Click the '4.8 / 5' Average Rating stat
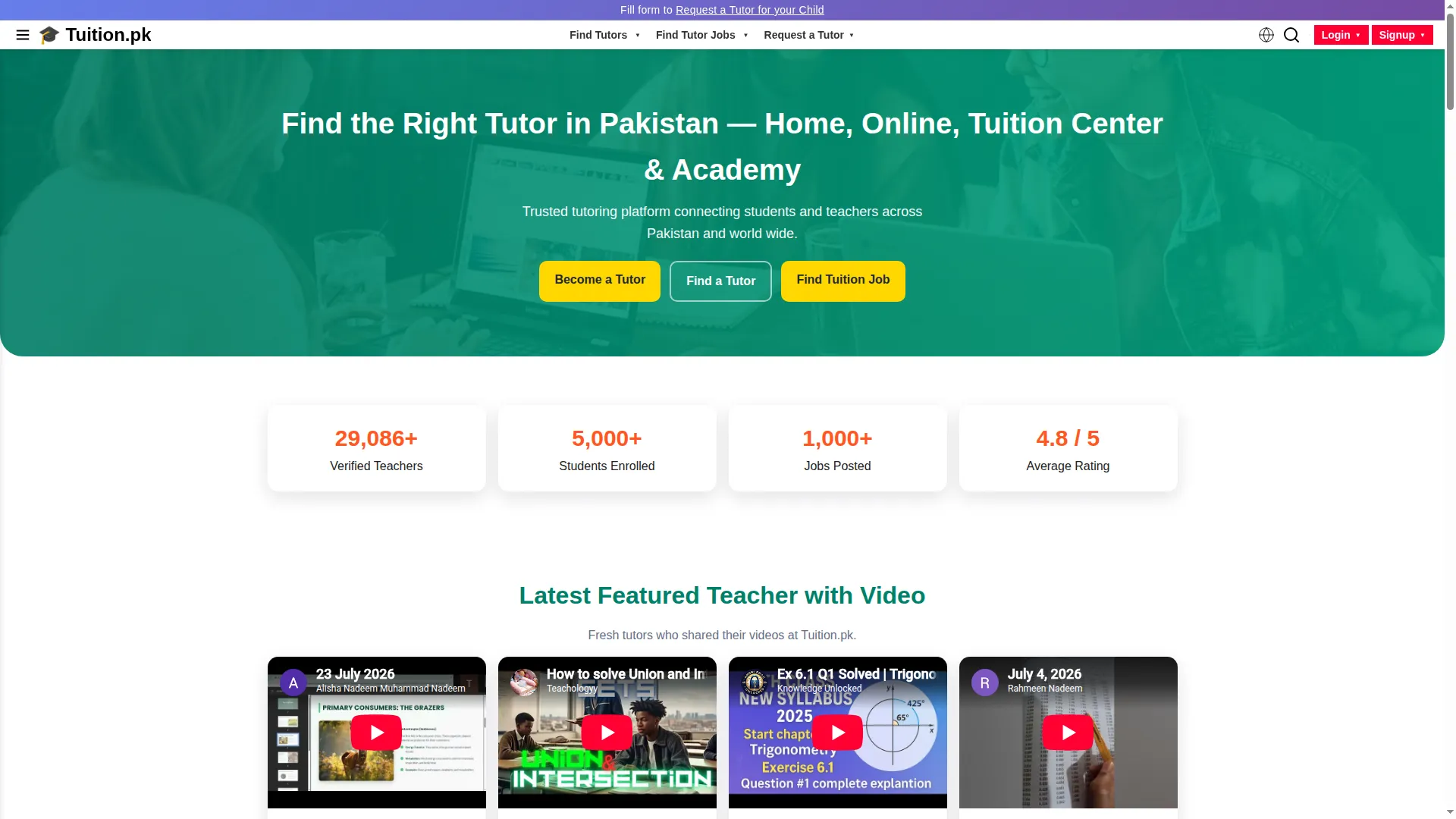 point(1068,448)
